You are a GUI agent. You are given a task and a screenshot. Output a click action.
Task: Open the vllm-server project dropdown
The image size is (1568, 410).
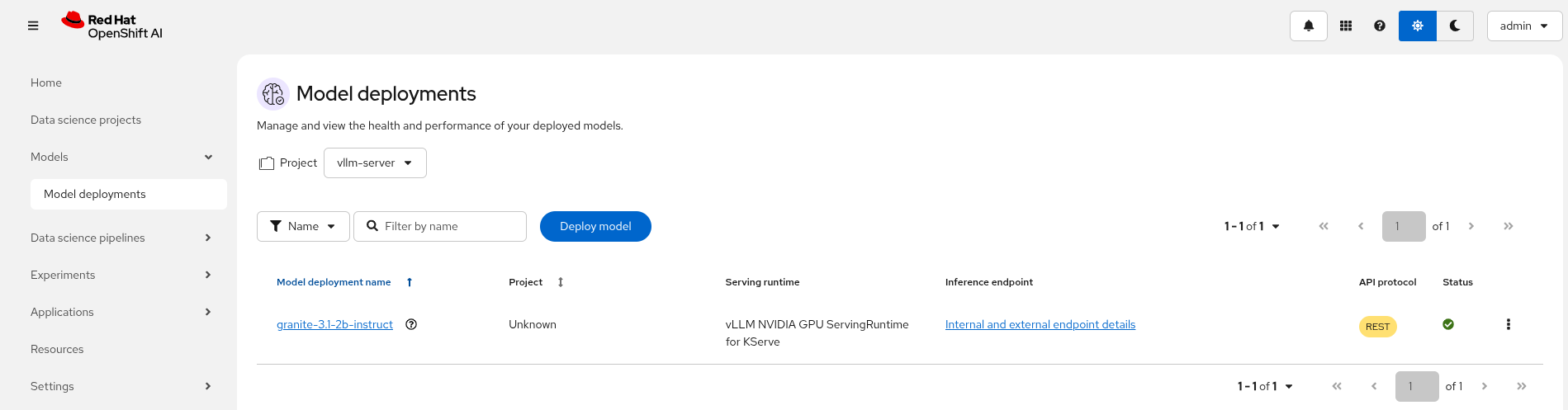tap(375, 163)
